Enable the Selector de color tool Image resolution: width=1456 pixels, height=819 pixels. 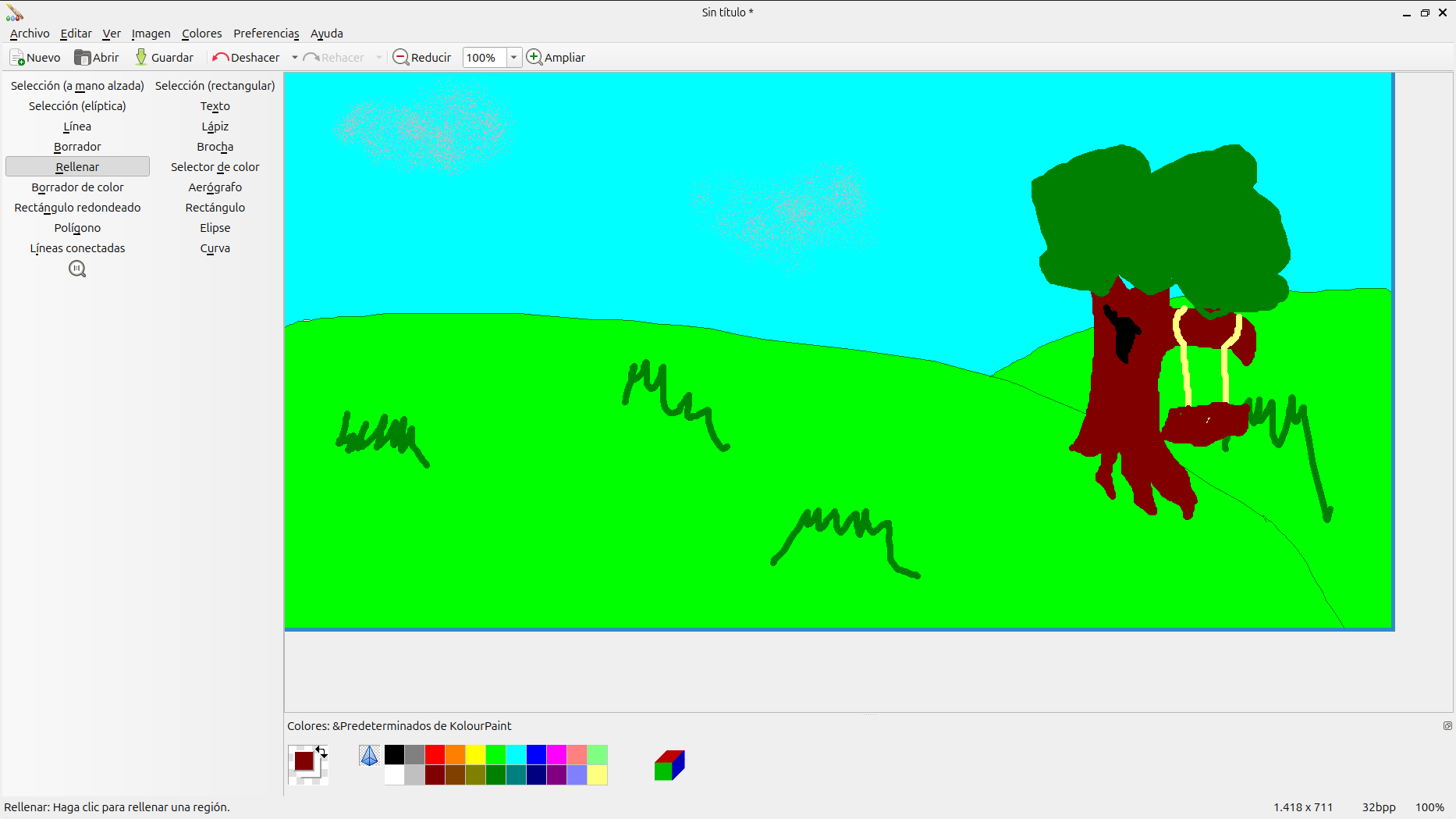point(215,167)
